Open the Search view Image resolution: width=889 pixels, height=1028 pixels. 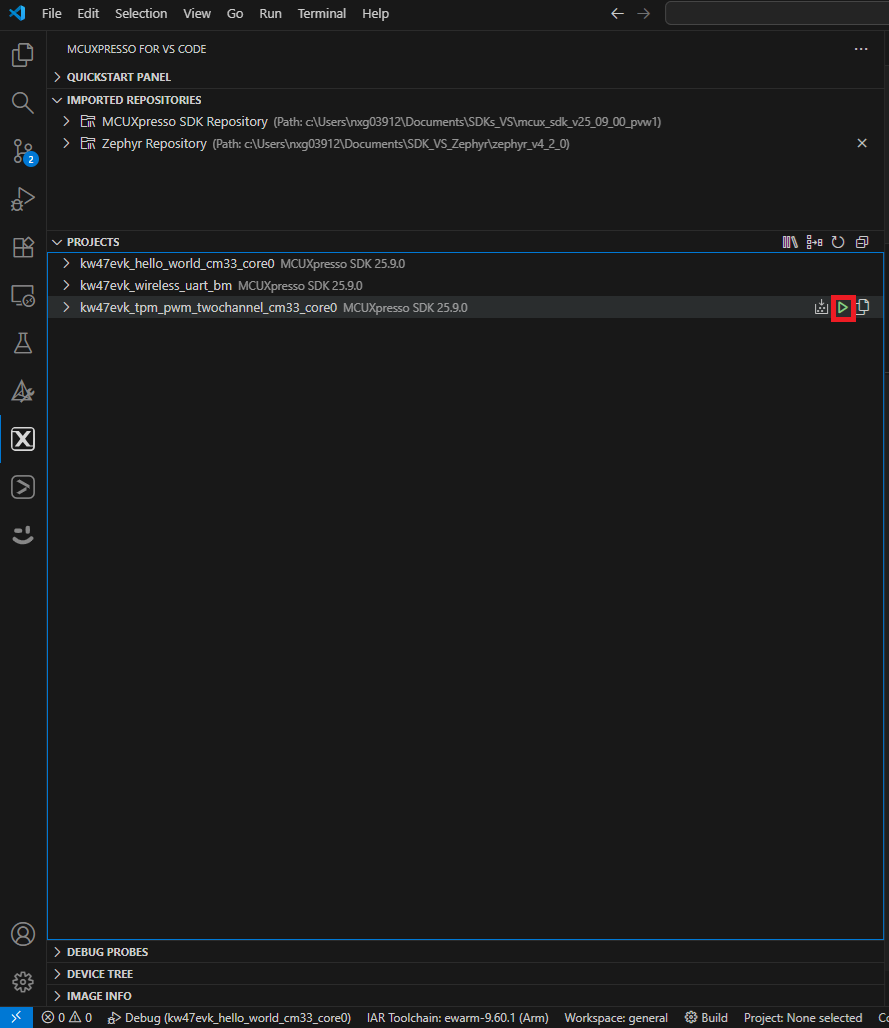pos(22,103)
